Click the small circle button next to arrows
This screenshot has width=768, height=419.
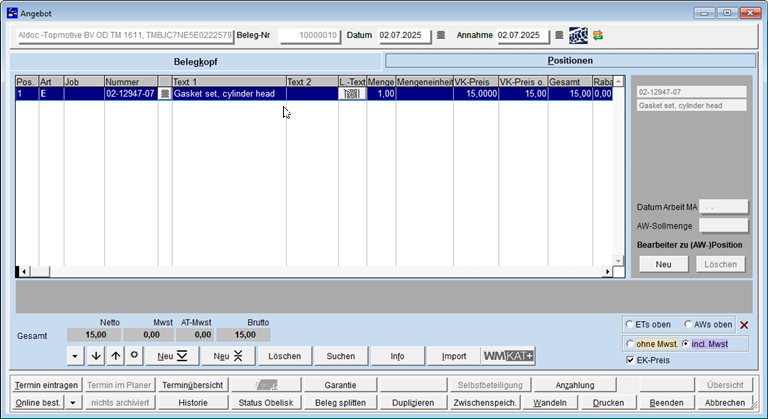pyautogui.click(x=134, y=356)
